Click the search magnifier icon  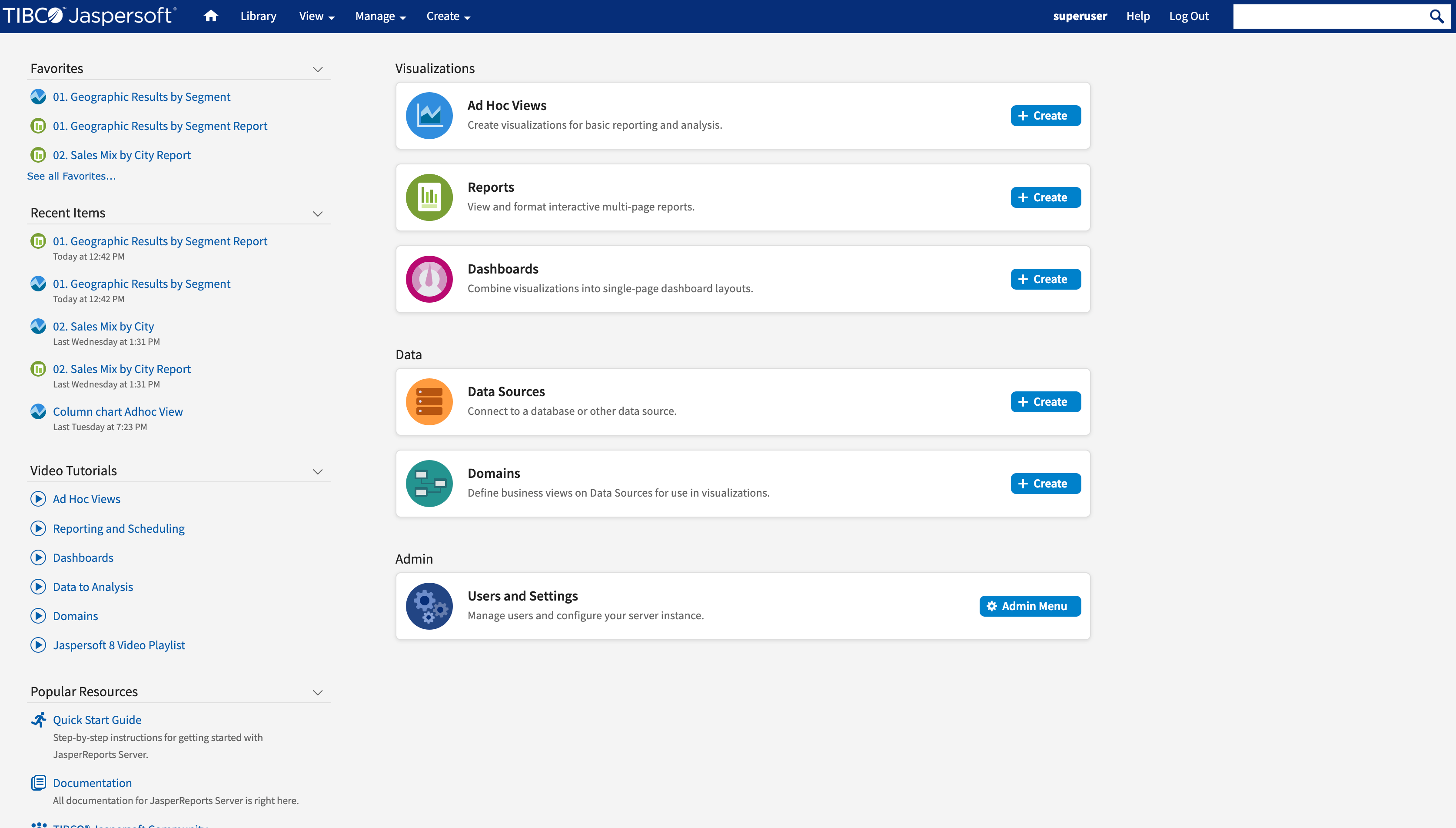1436,17
